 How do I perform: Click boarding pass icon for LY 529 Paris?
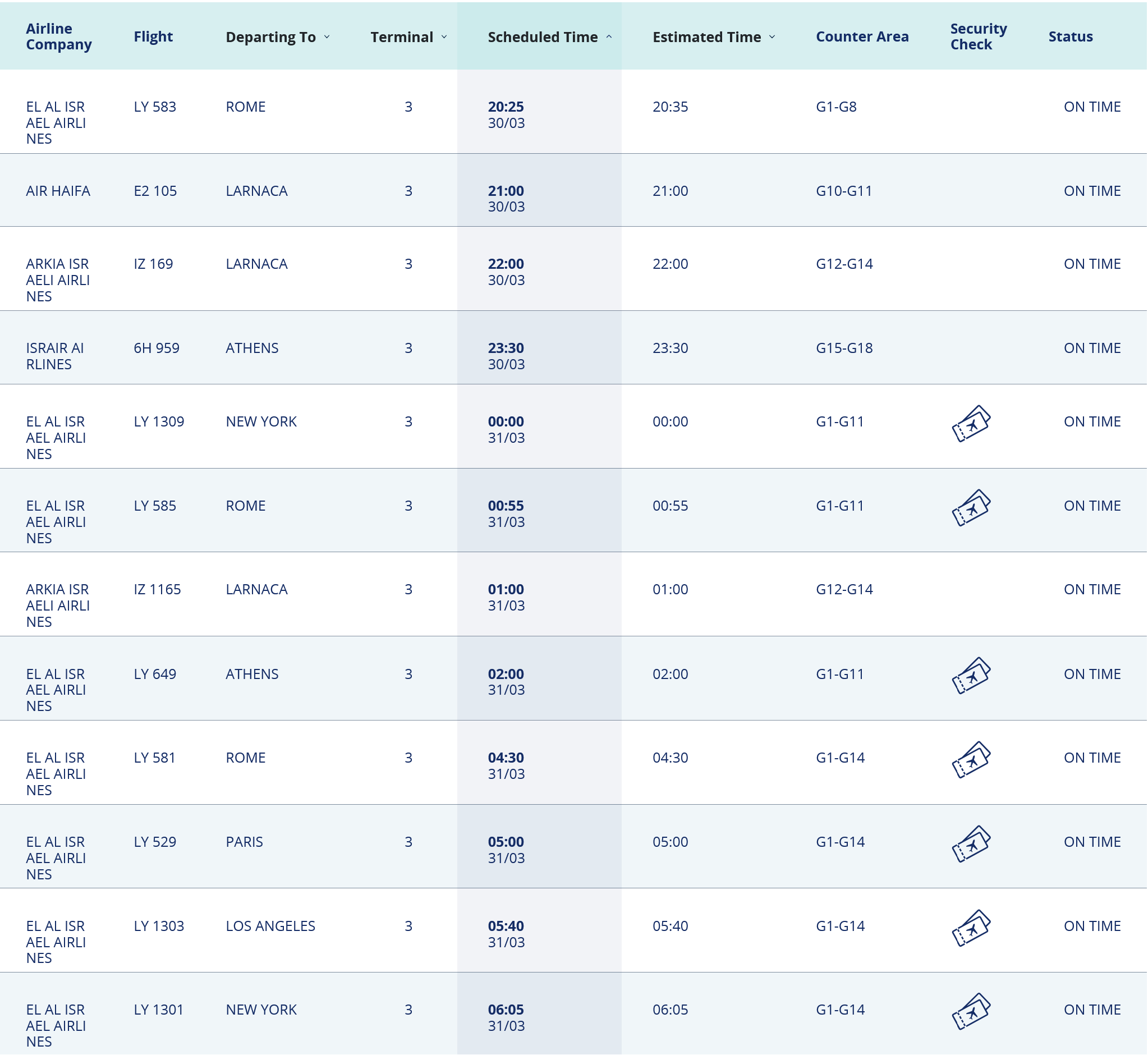point(971,844)
